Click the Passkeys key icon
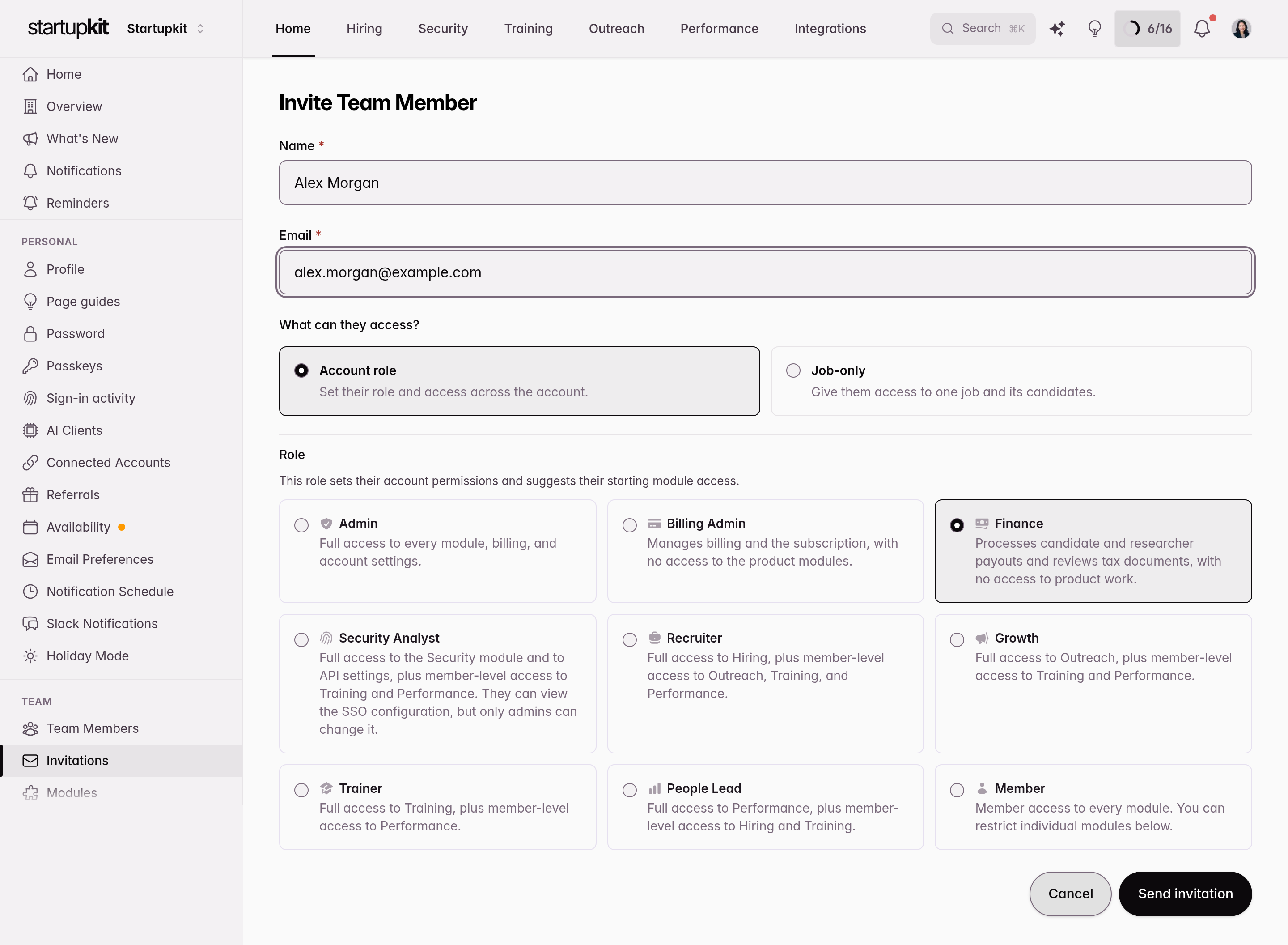This screenshot has height=945, width=1288. point(30,366)
